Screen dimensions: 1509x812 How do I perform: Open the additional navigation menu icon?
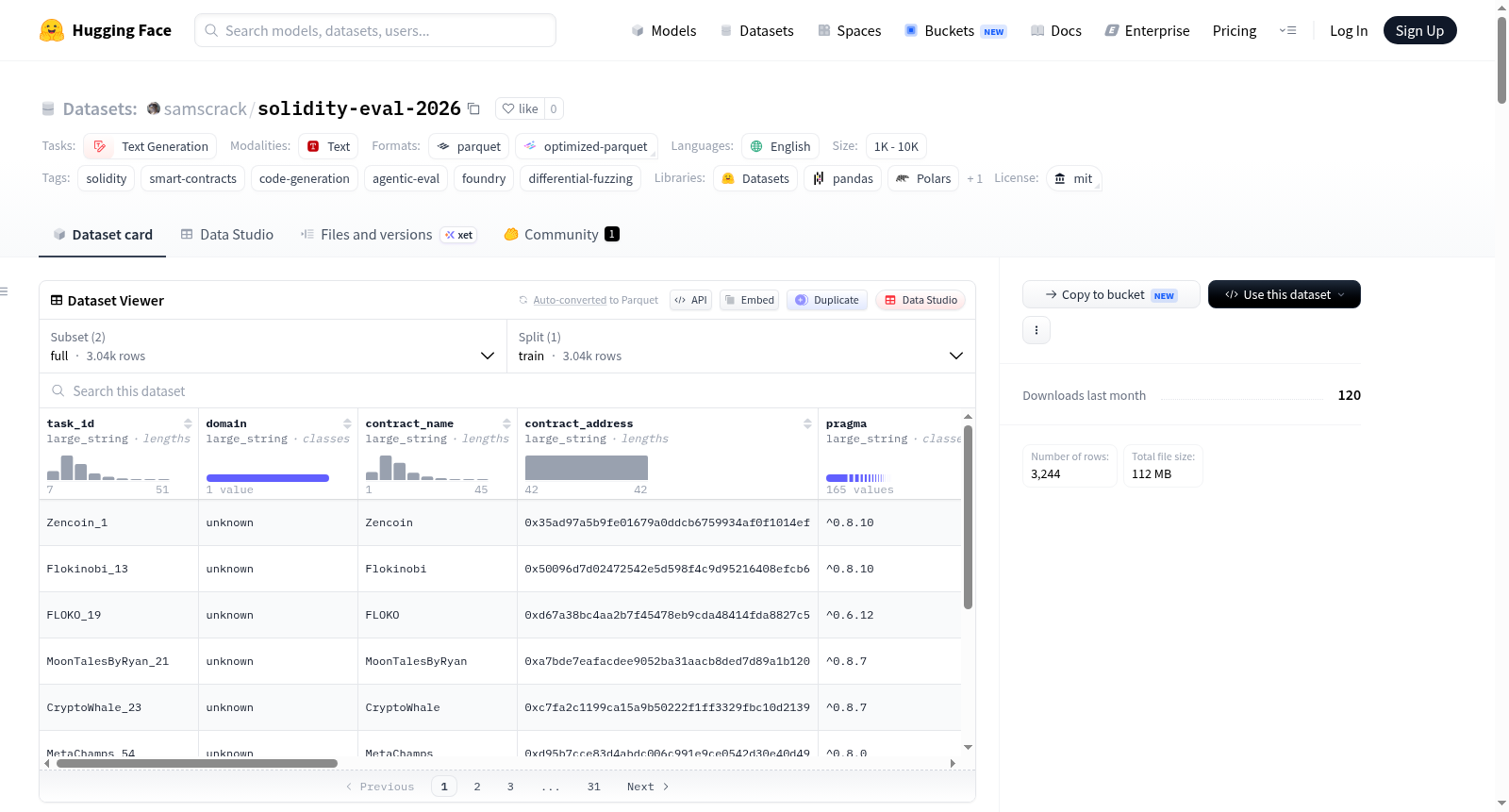(1287, 30)
